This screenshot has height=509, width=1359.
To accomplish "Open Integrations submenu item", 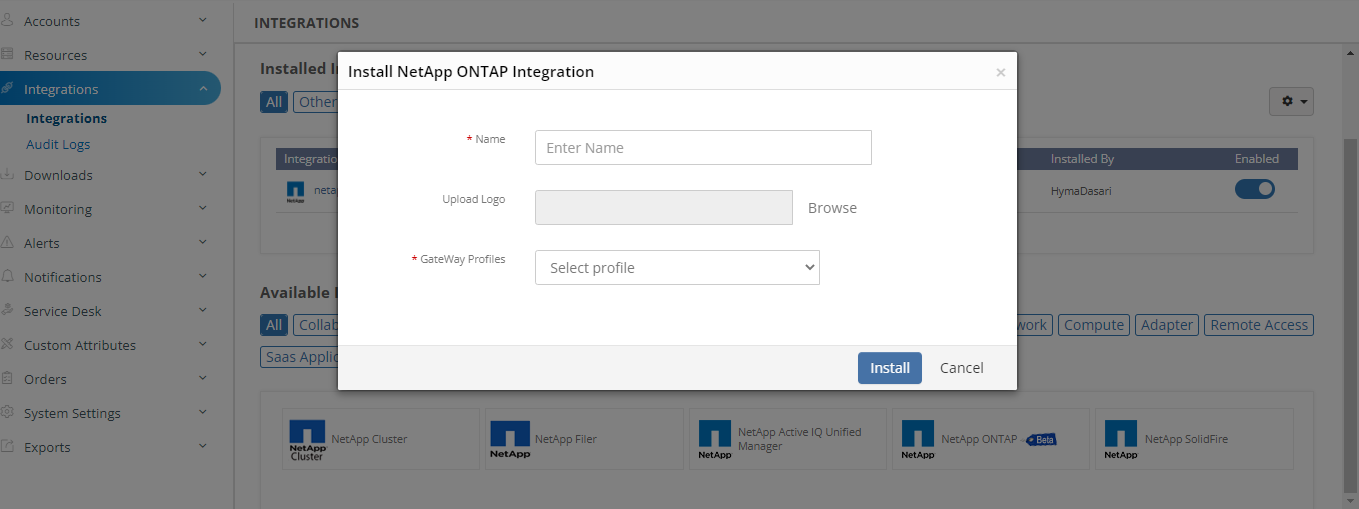I will click(66, 118).
